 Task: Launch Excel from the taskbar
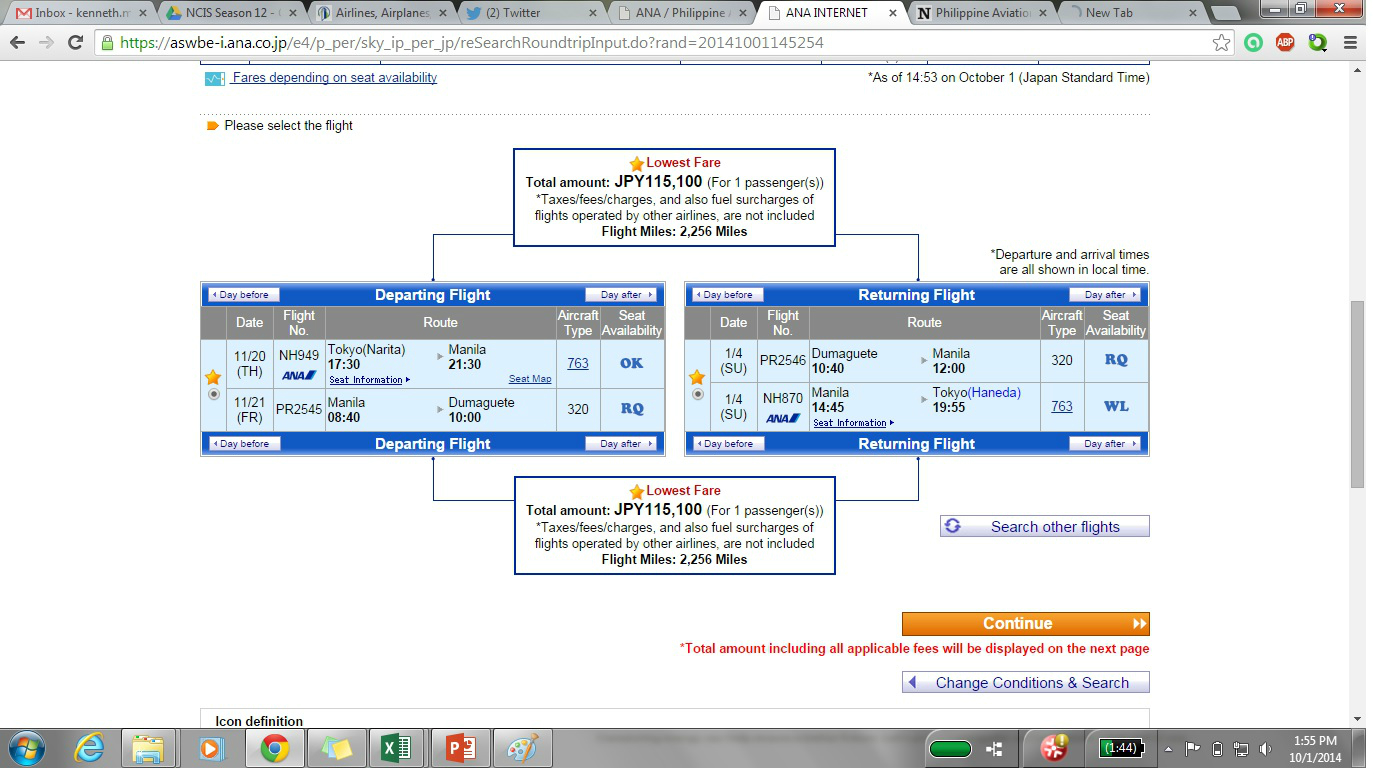(x=397, y=748)
